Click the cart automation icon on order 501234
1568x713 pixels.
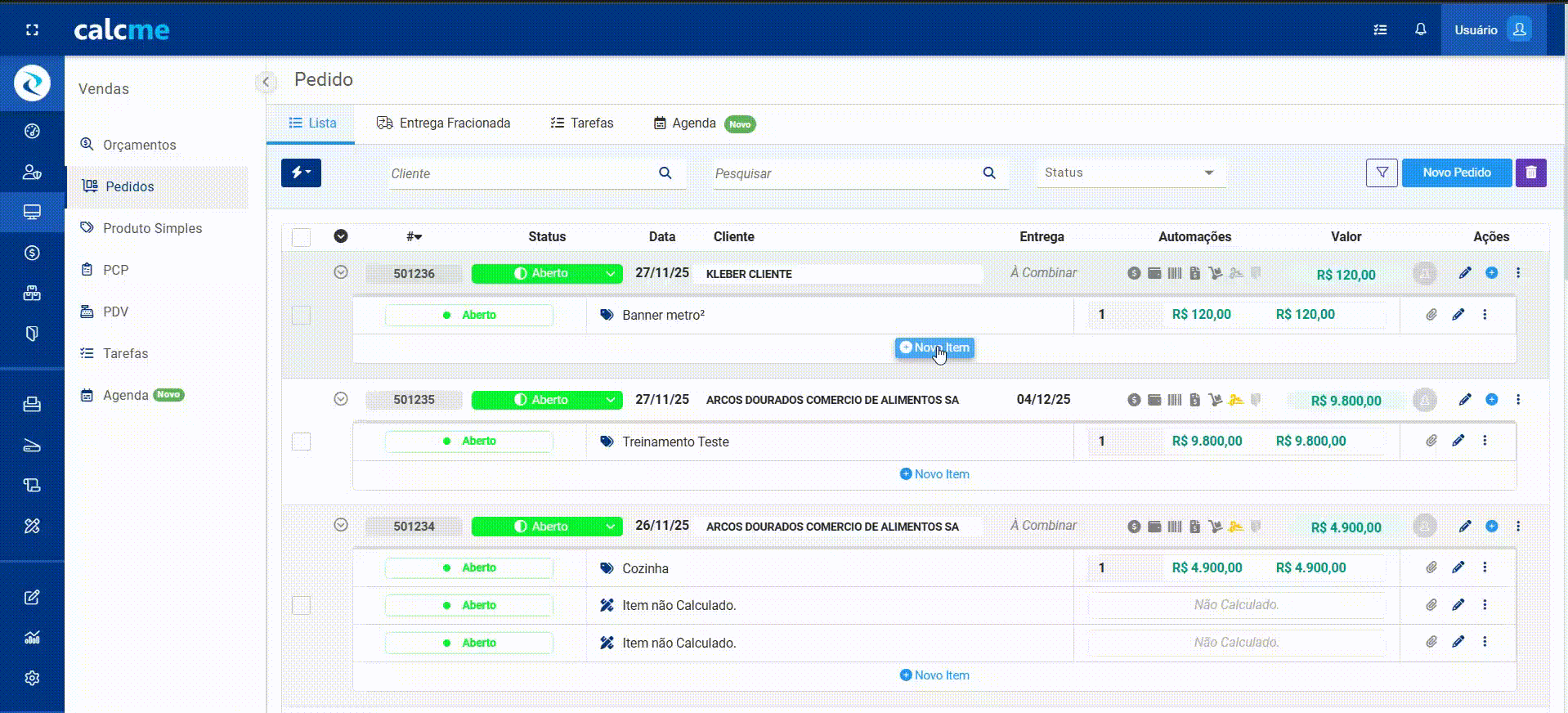click(1216, 527)
